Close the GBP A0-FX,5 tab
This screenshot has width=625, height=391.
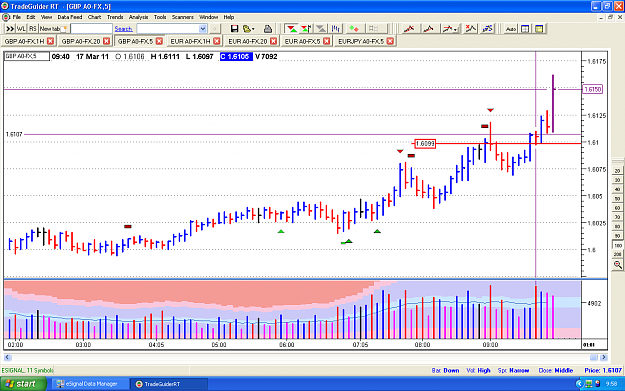[x=159, y=41]
